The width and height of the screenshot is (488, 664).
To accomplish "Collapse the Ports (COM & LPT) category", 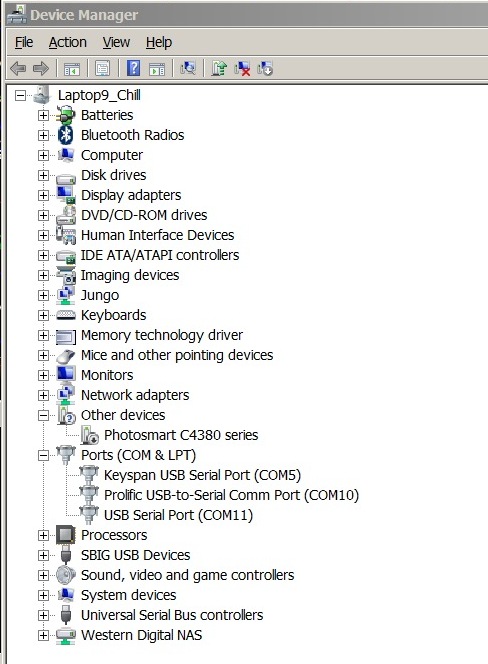I will tap(43, 456).
